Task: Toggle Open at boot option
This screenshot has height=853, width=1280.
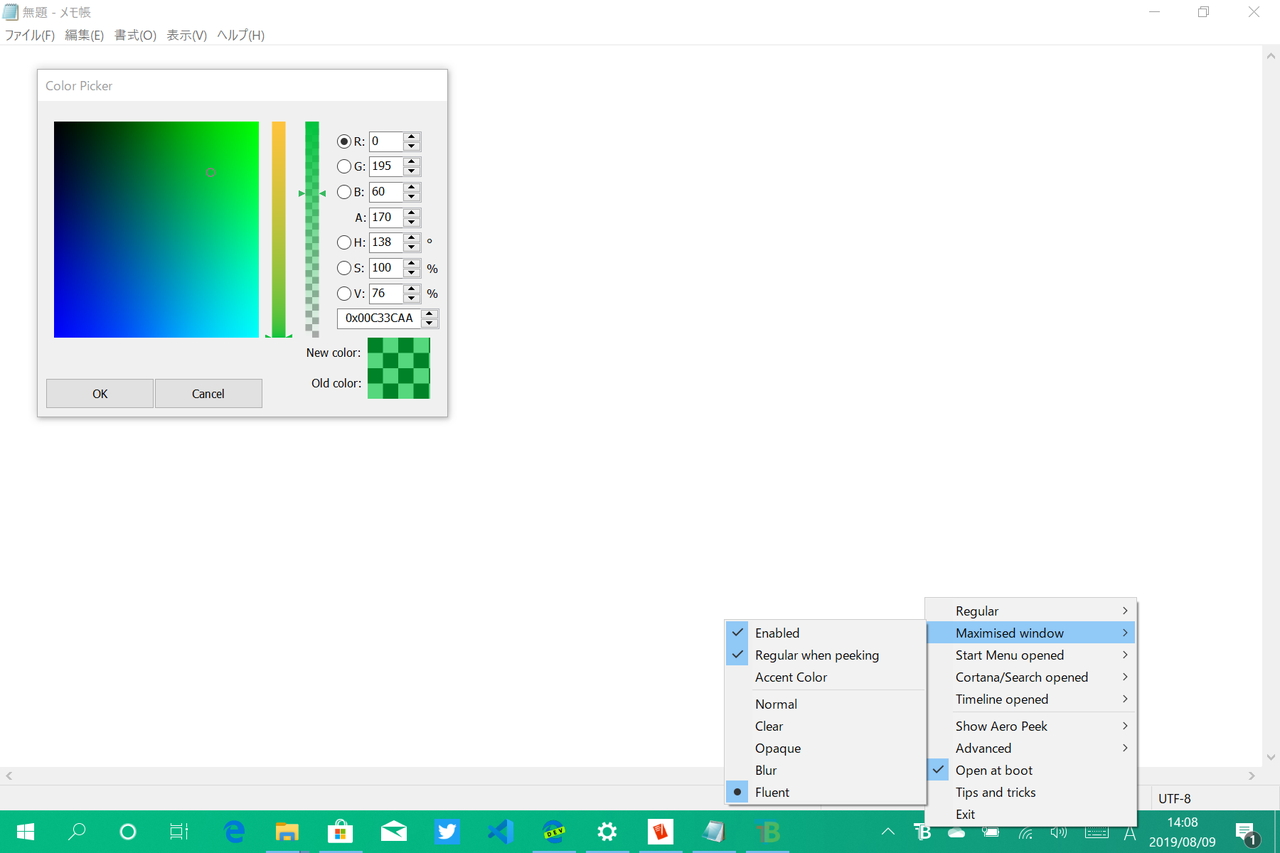Action: [1031, 770]
